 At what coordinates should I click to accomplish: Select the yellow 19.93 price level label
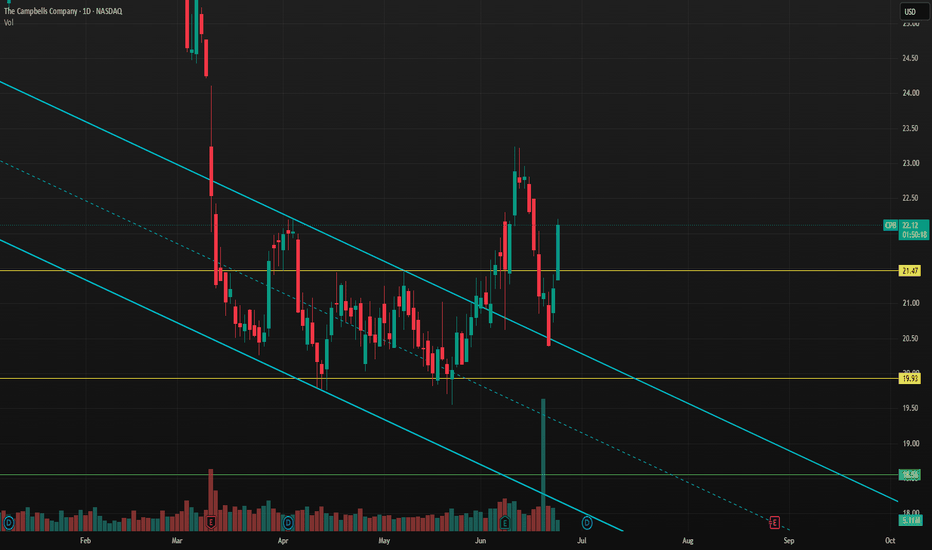(910, 378)
